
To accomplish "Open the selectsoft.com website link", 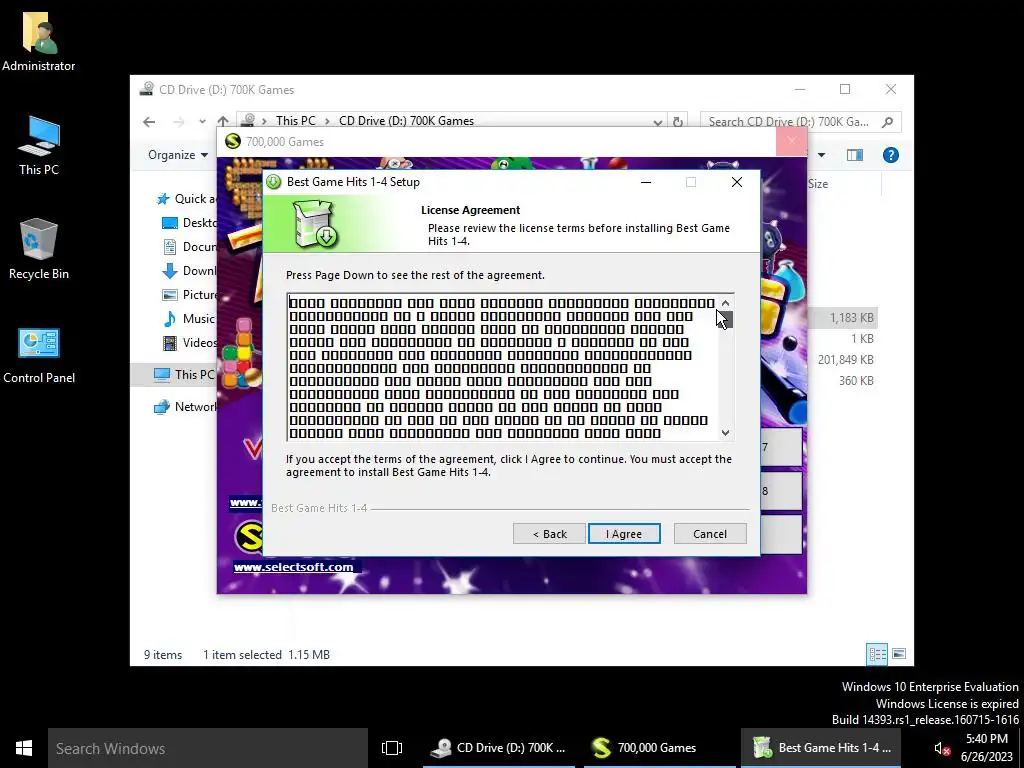I will pyautogui.click(x=294, y=567).
